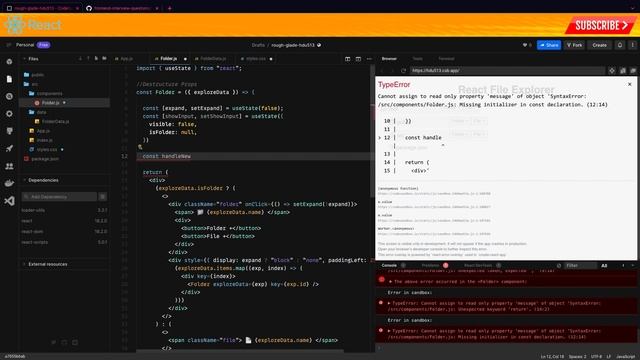Click the Create button

click(x=600, y=45)
